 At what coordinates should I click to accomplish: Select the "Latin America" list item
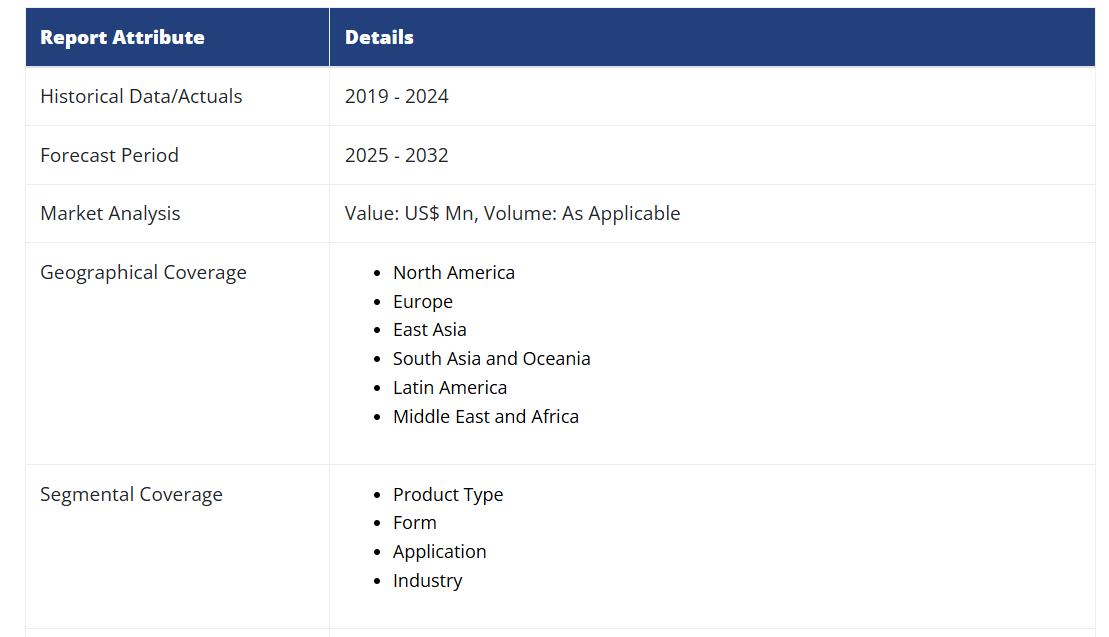click(450, 388)
